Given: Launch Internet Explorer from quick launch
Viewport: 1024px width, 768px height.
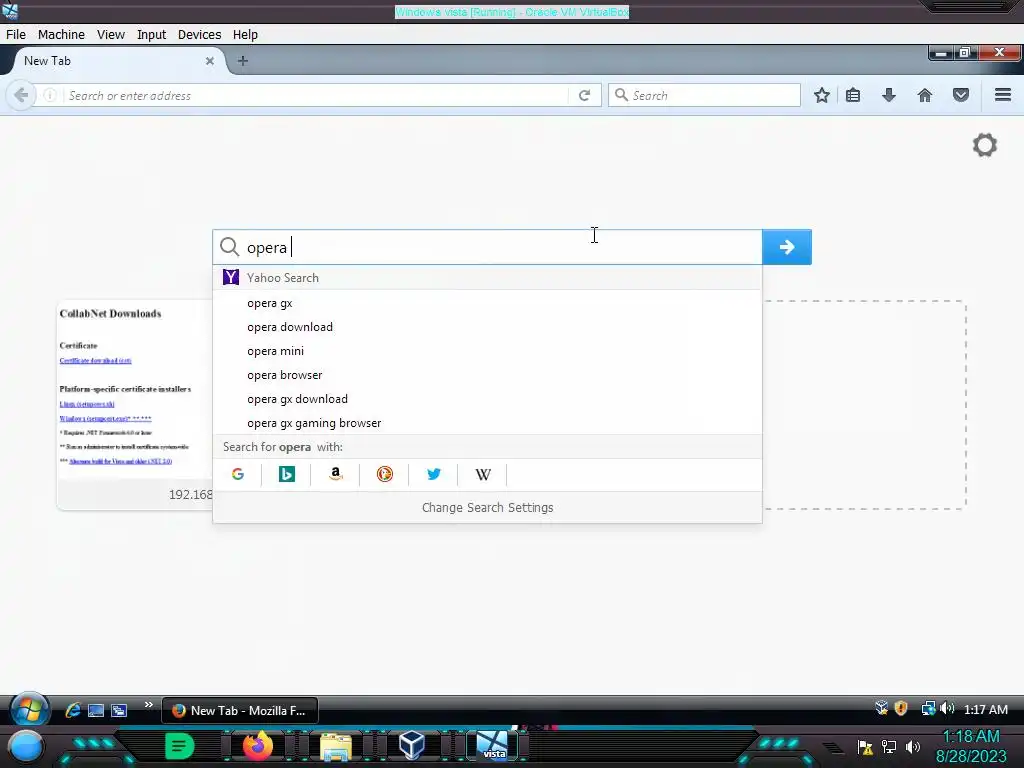Looking at the screenshot, I should [73, 710].
